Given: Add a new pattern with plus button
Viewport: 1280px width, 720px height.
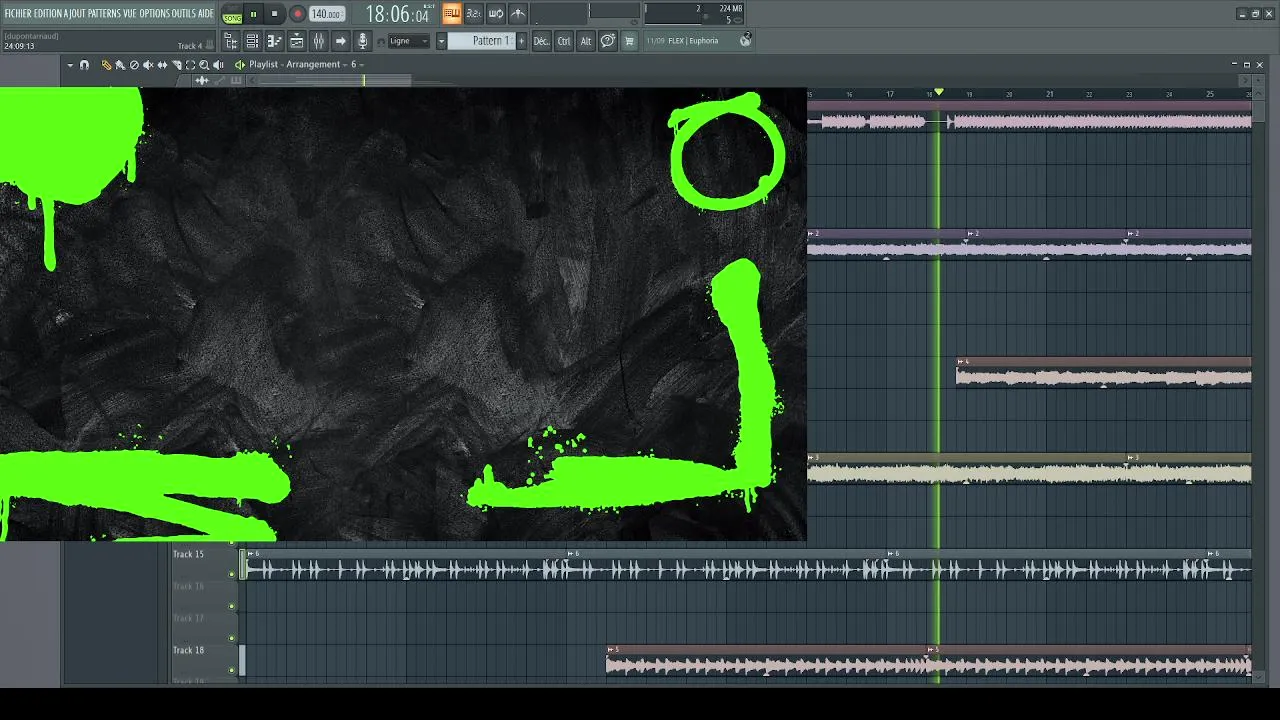Looking at the screenshot, I should tap(521, 41).
